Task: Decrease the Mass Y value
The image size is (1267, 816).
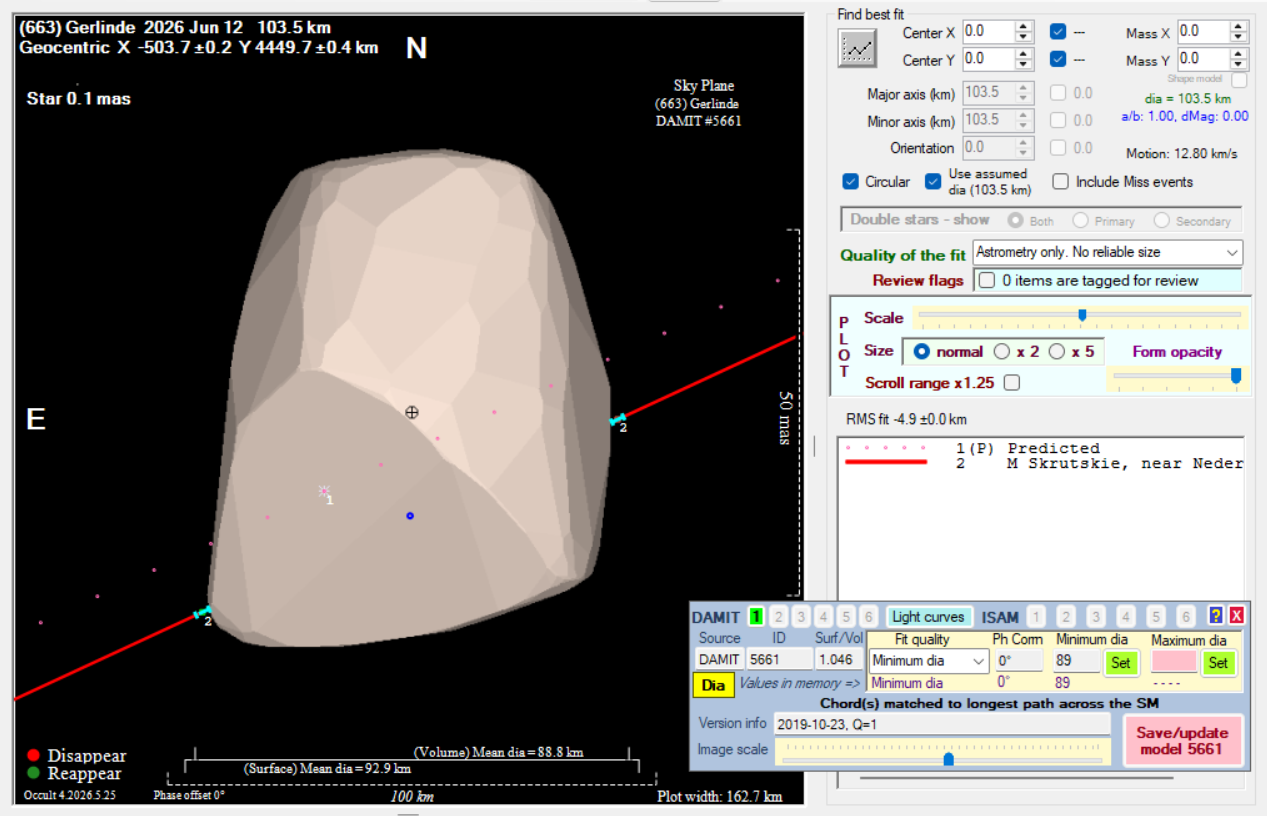Action: [x=1239, y=64]
